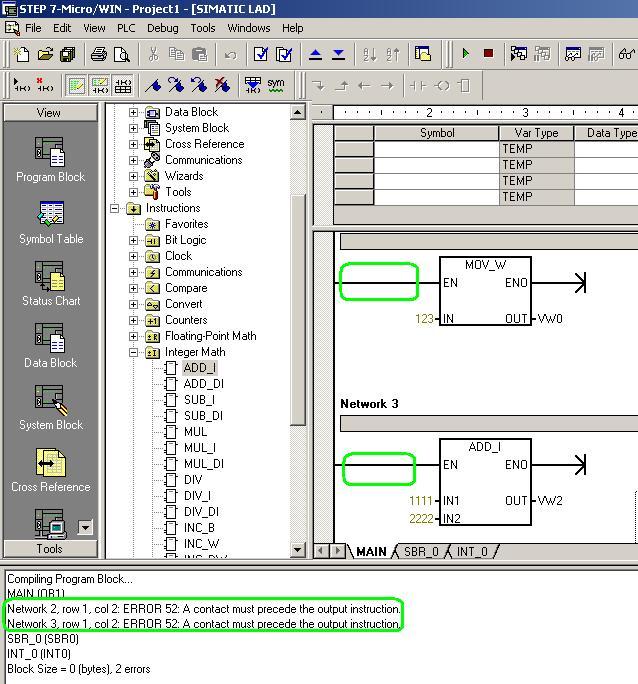This screenshot has width=638, height=684.
Task: Click the Toggle Bookmark flag icon
Action: (153, 85)
